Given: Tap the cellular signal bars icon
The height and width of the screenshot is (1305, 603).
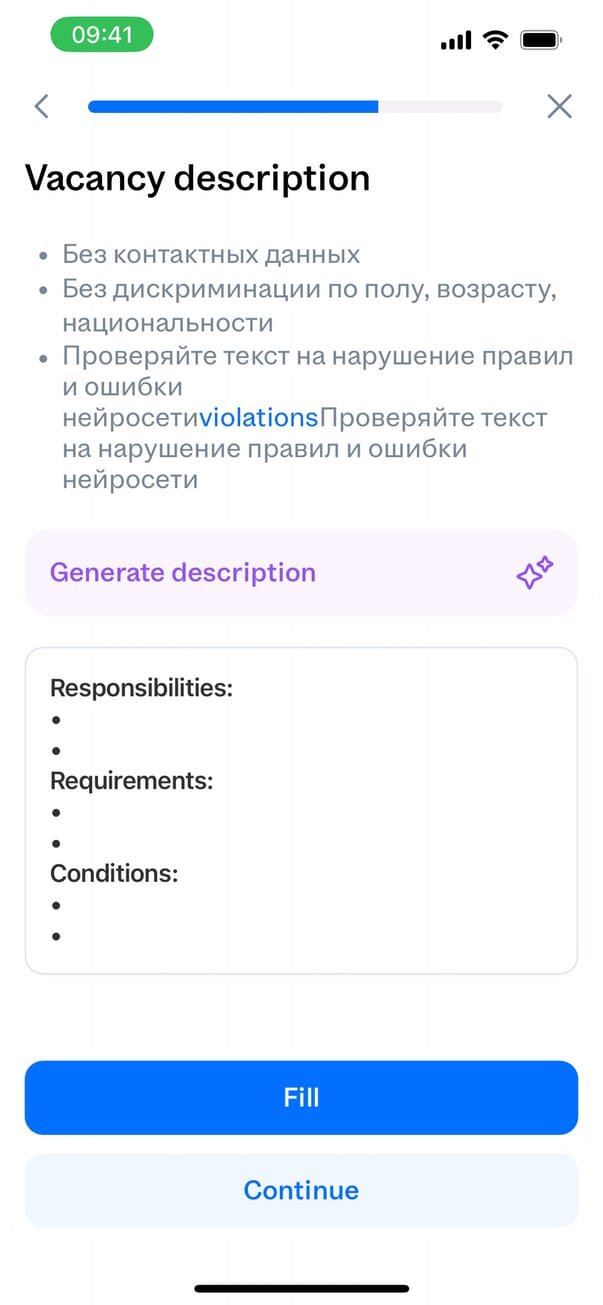Looking at the screenshot, I should (455, 40).
